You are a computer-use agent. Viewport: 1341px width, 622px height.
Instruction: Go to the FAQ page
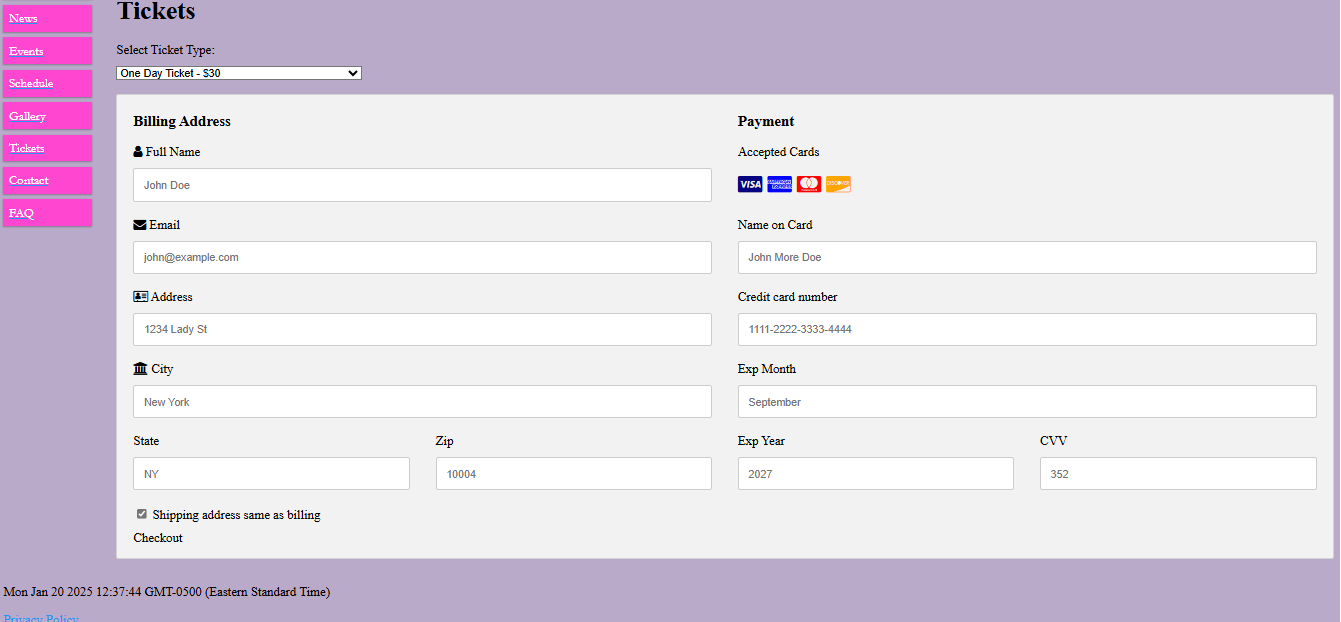point(47,213)
